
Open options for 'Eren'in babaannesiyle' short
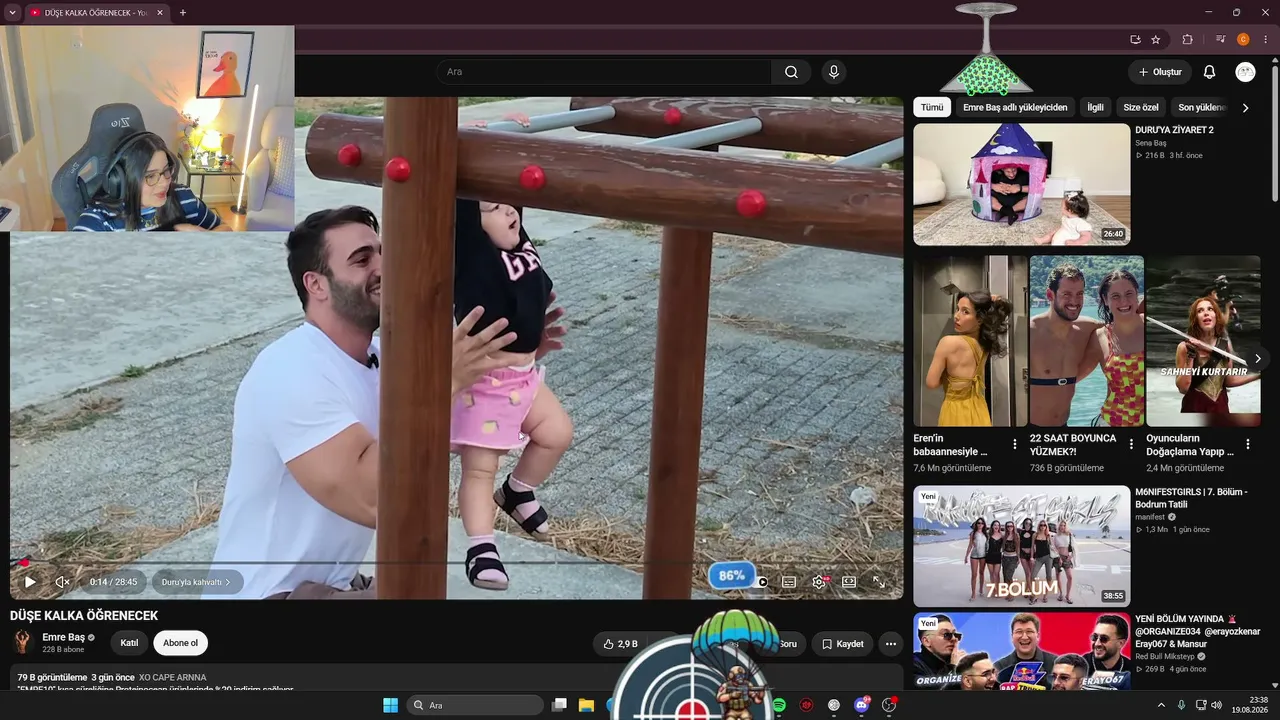point(1015,444)
